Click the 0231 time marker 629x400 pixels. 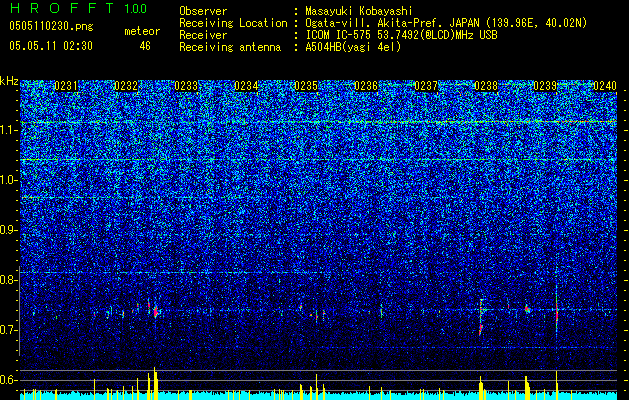pyautogui.click(x=66, y=86)
